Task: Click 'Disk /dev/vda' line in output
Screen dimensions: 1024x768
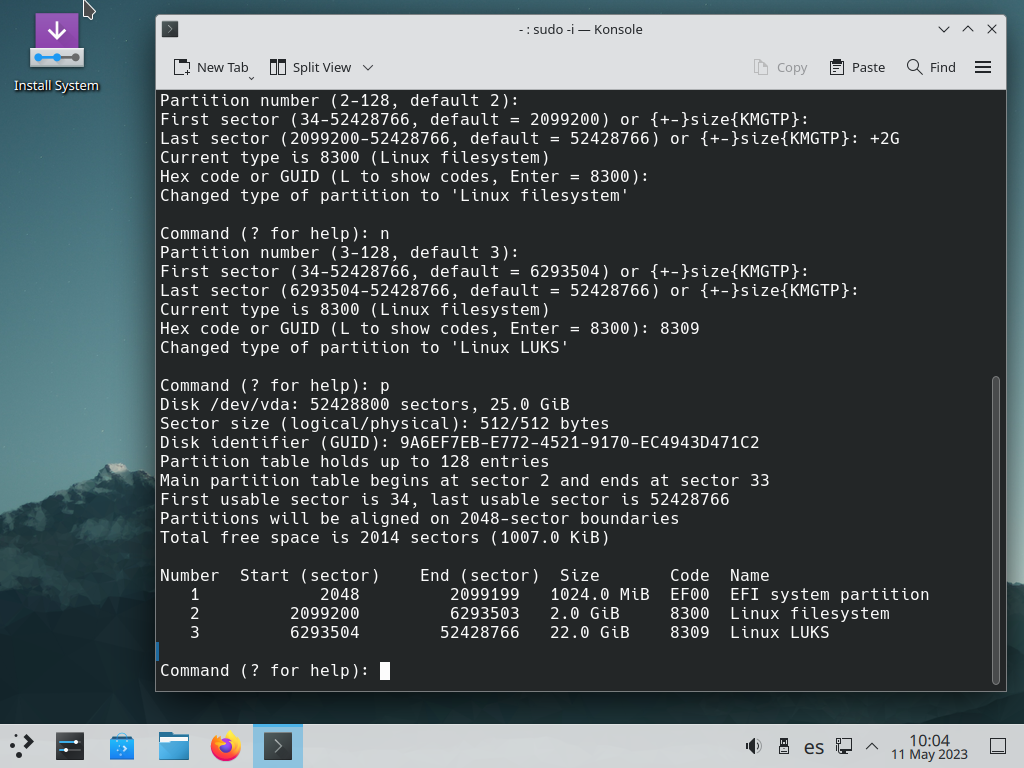Action: (x=364, y=405)
